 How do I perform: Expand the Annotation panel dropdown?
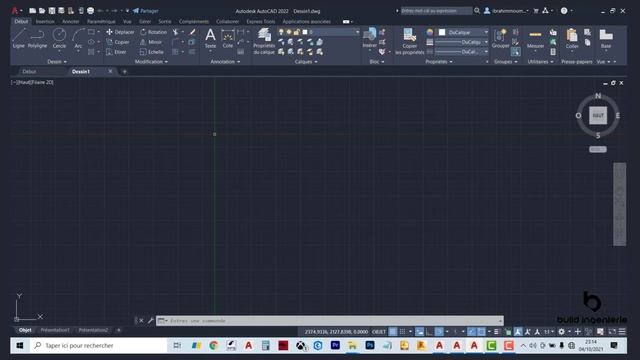[x=225, y=62]
